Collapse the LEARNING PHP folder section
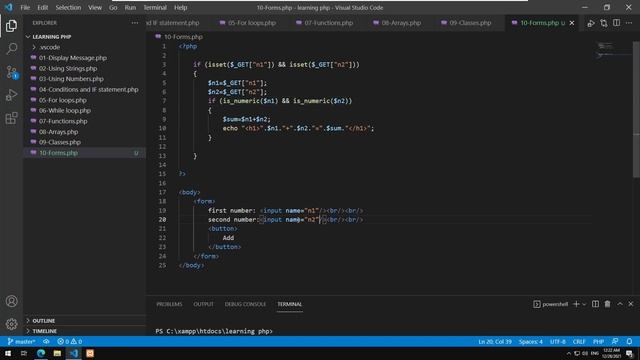 (x=84, y=37)
